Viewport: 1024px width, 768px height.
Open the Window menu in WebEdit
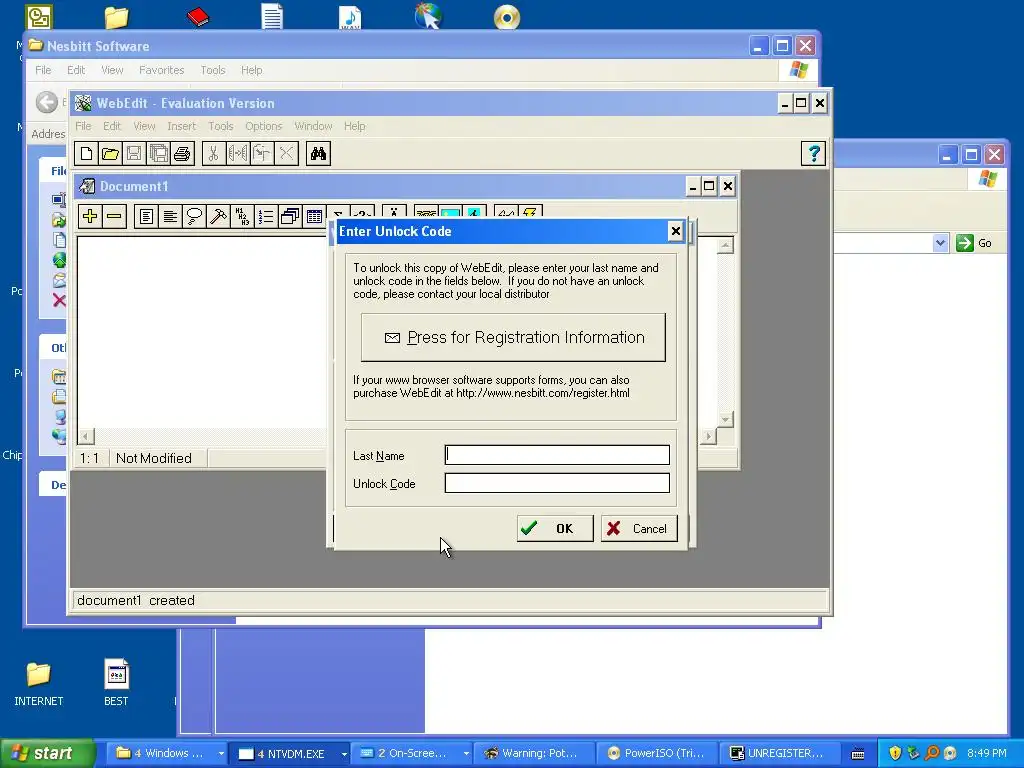(x=313, y=126)
